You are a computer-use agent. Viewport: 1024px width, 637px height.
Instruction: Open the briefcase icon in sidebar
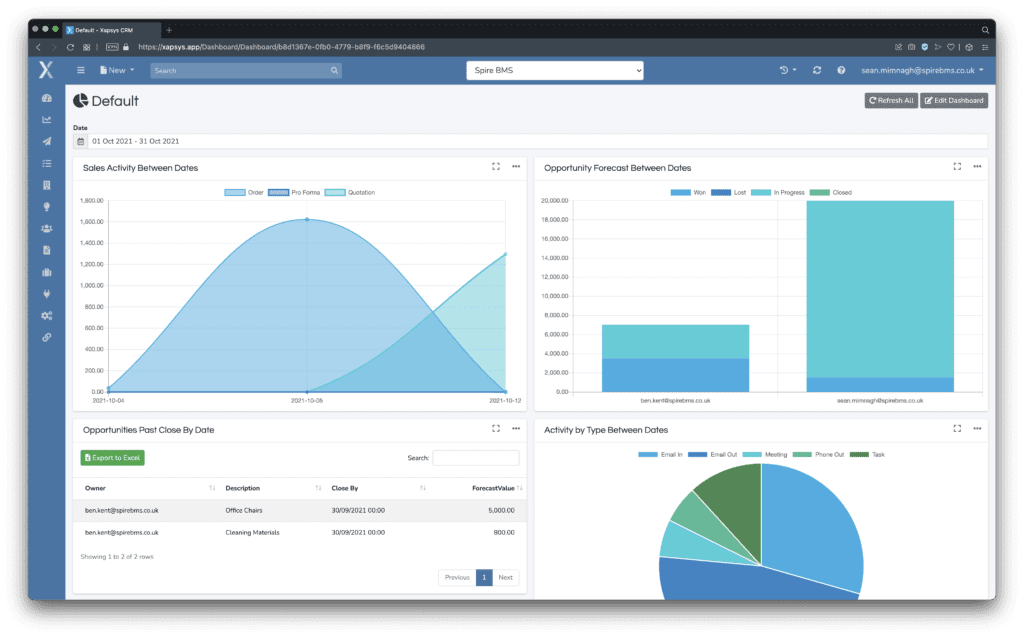click(x=46, y=272)
